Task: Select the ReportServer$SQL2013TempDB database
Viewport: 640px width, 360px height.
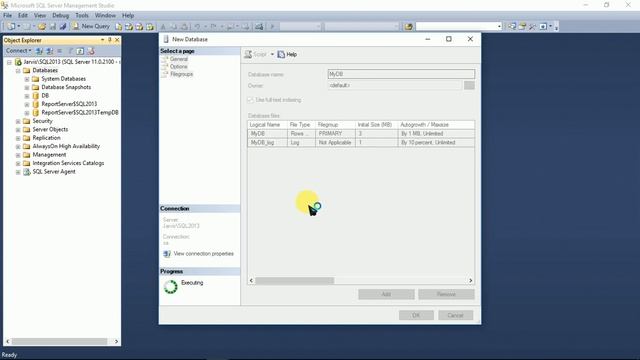Action: [80, 112]
